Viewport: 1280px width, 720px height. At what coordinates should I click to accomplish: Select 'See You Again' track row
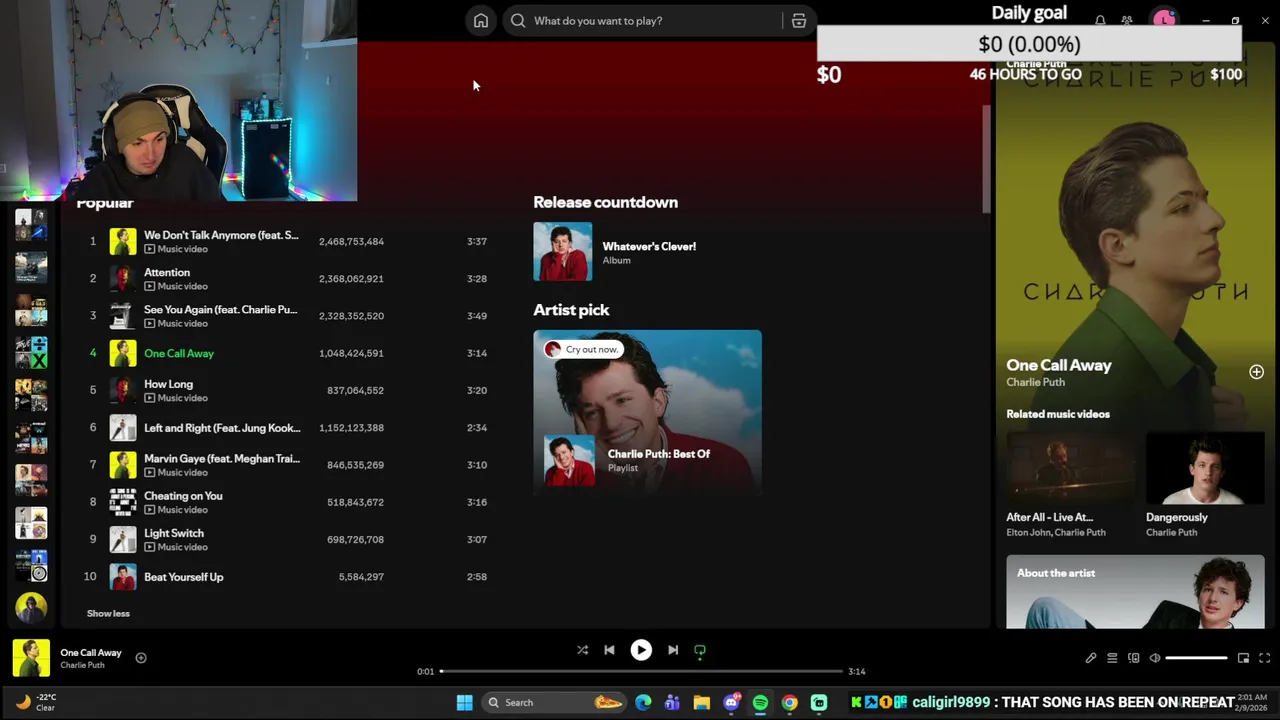tap(285, 316)
